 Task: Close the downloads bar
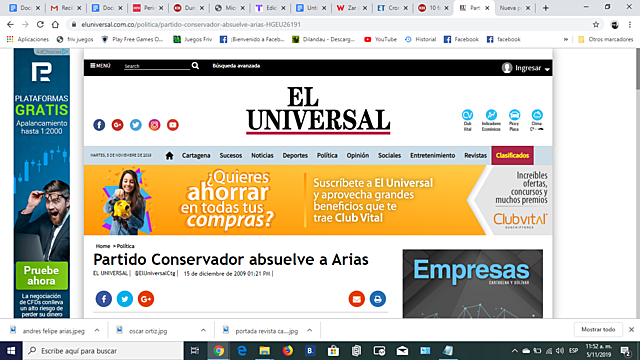click(x=631, y=329)
